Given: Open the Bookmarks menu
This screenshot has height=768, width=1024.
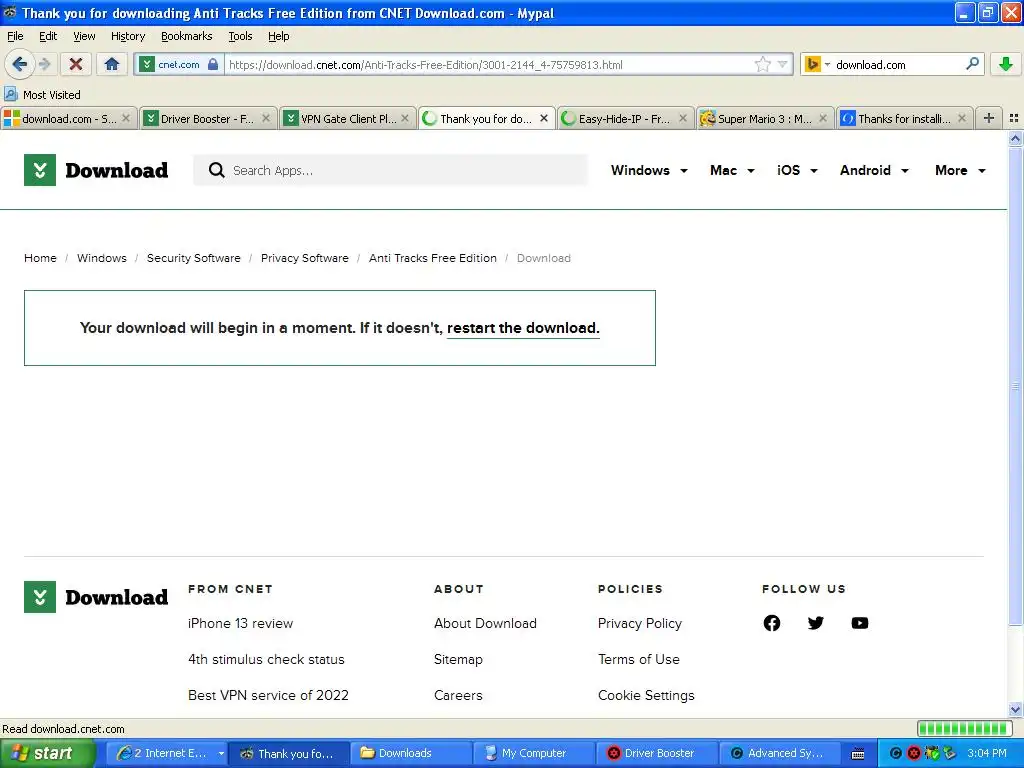Looking at the screenshot, I should tap(187, 36).
